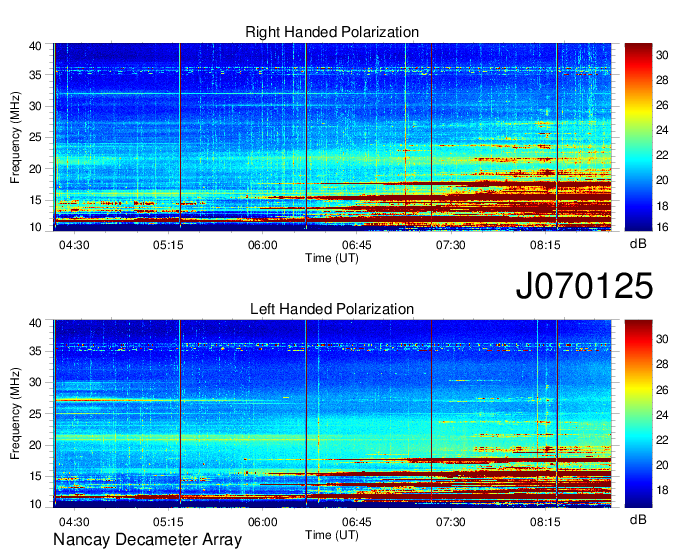Image resolution: width=680 pixels, height=552 pixels.
Task: Click the 24 value on the lower colorbar
Action: click(662, 415)
